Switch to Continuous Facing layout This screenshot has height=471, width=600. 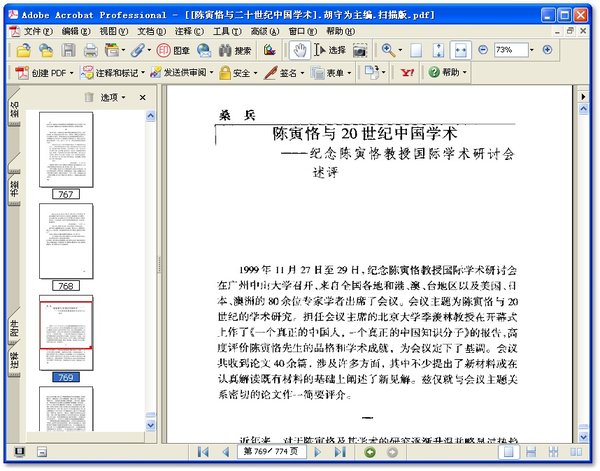(x=553, y=453)
